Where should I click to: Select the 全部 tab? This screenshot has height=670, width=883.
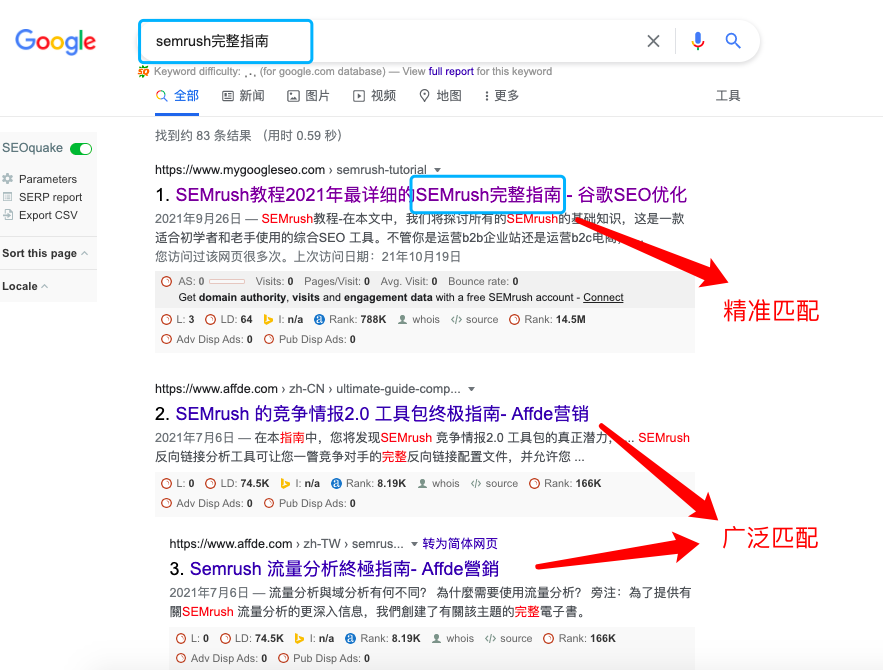point(177,96)
